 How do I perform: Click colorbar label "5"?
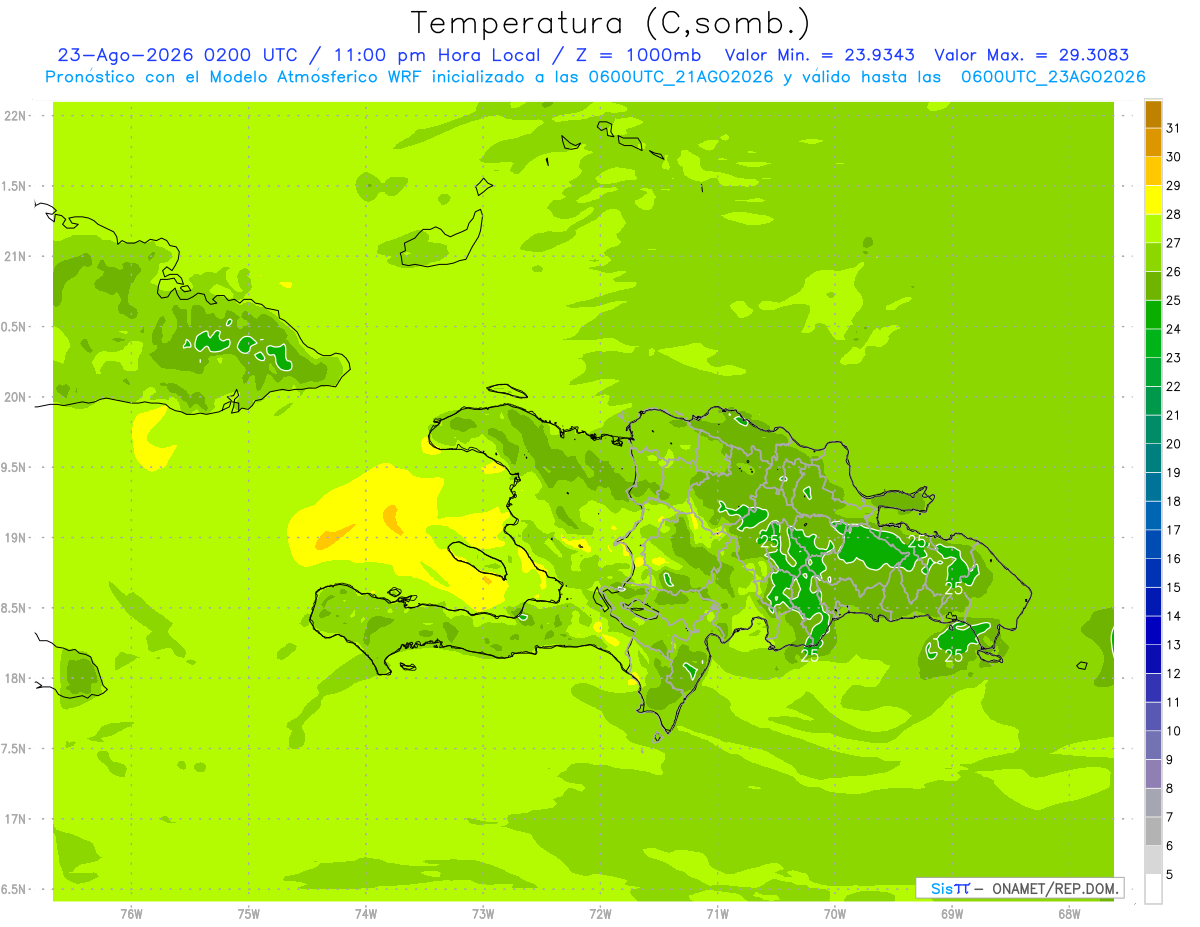pyautogui.click(x=1171, y=875)
